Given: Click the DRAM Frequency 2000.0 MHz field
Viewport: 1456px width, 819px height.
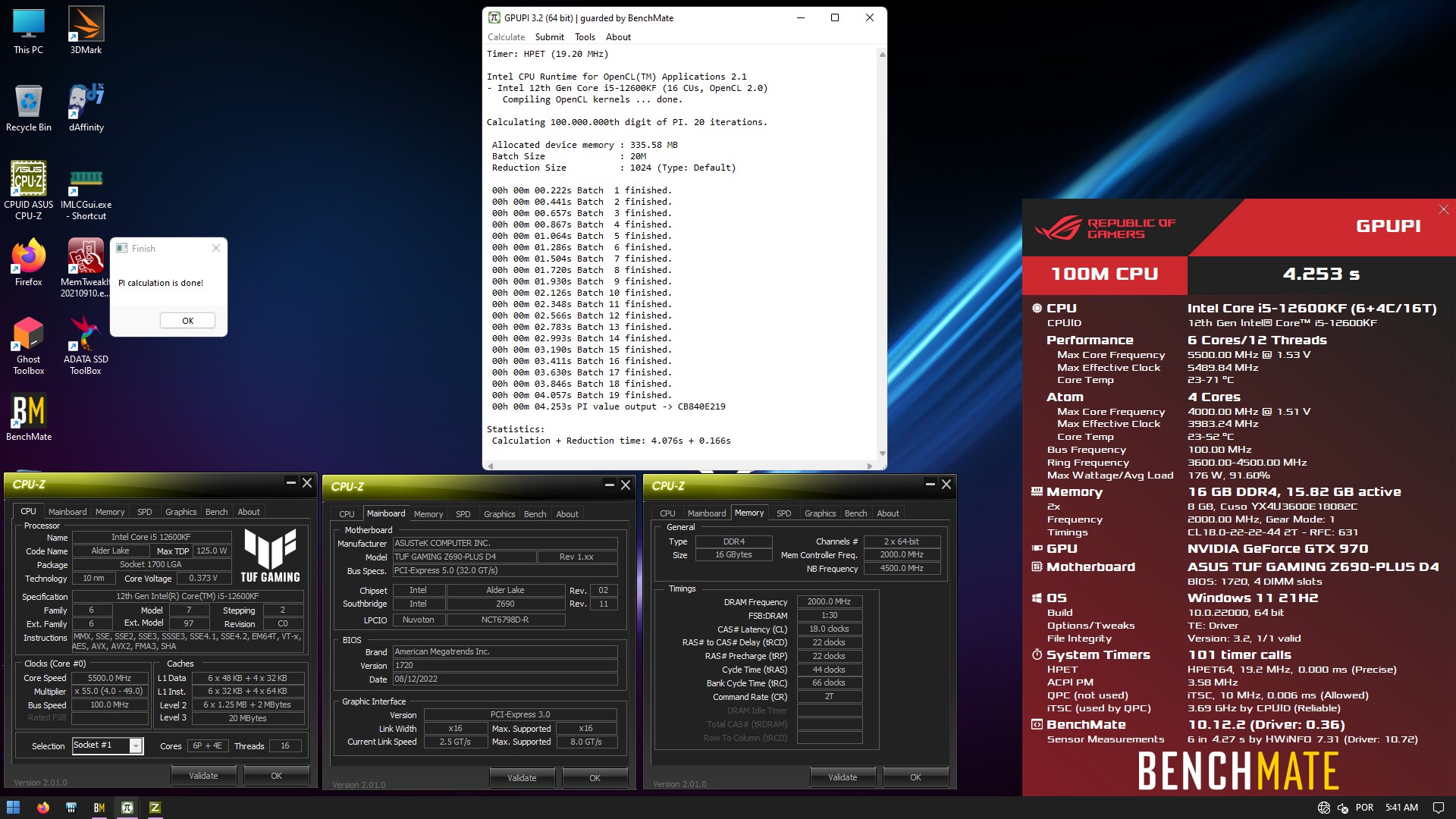Looking at the screenshot, I should click(829, 601).
